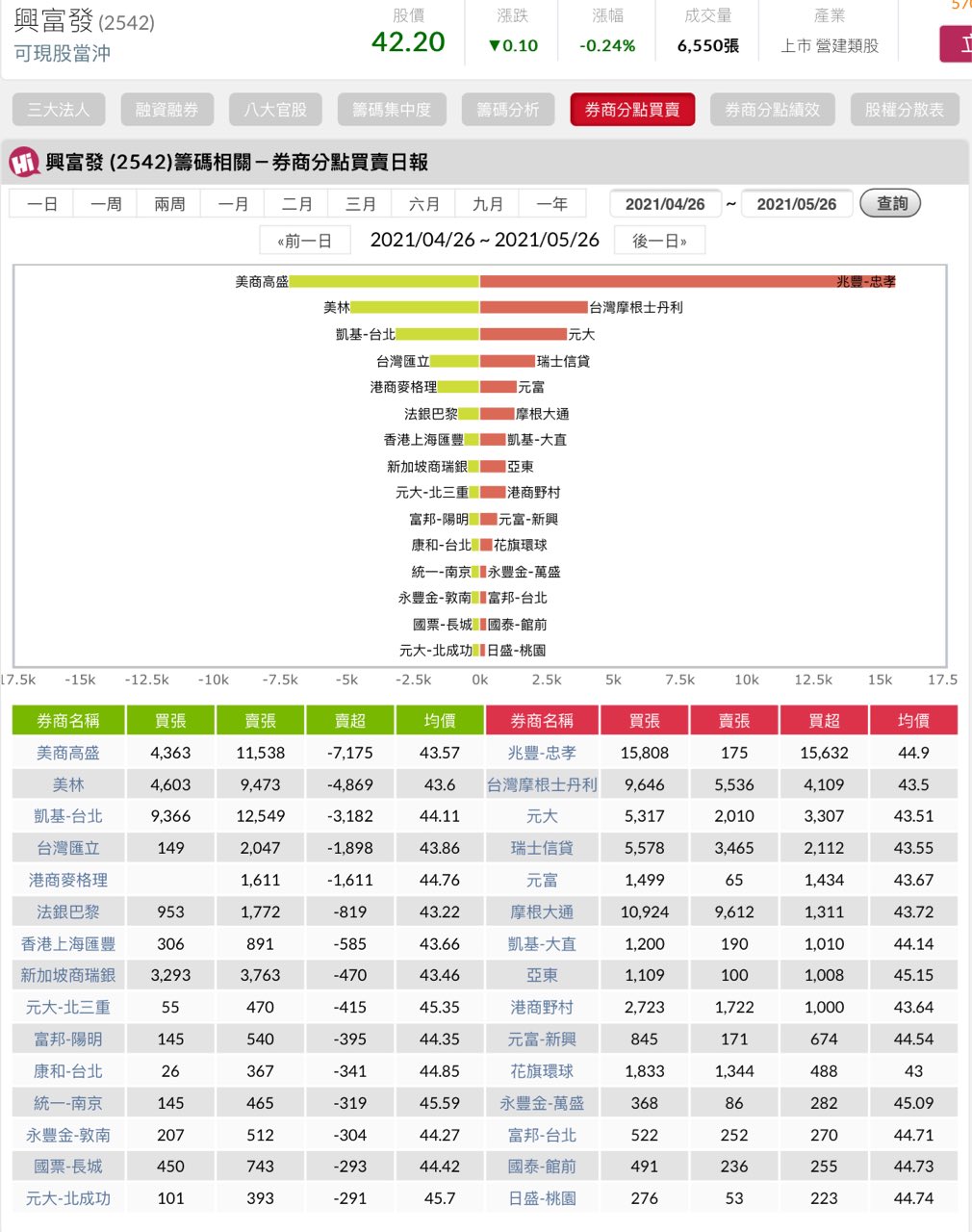Click 美商高盛 sell bar in chart
This screenshot has height=1232, width=972.
tap(384, 281)
